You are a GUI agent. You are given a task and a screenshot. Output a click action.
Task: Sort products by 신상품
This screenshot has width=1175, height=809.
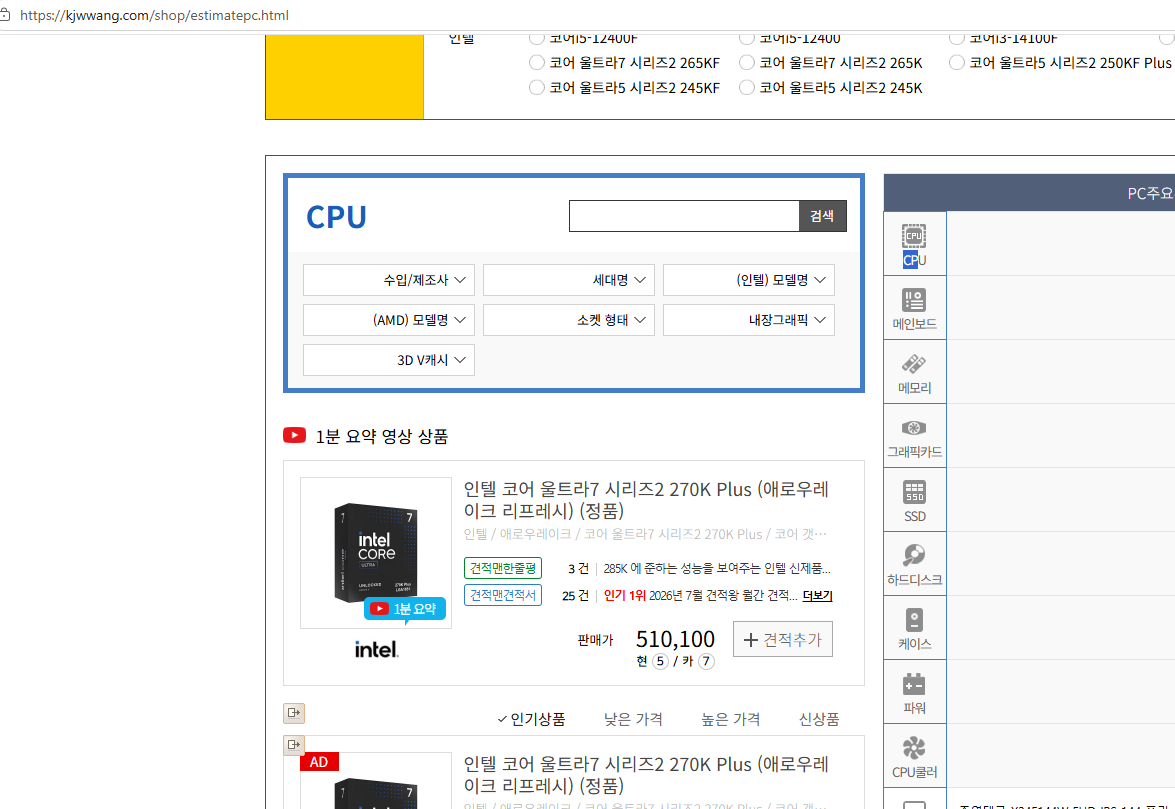point(819,719)
